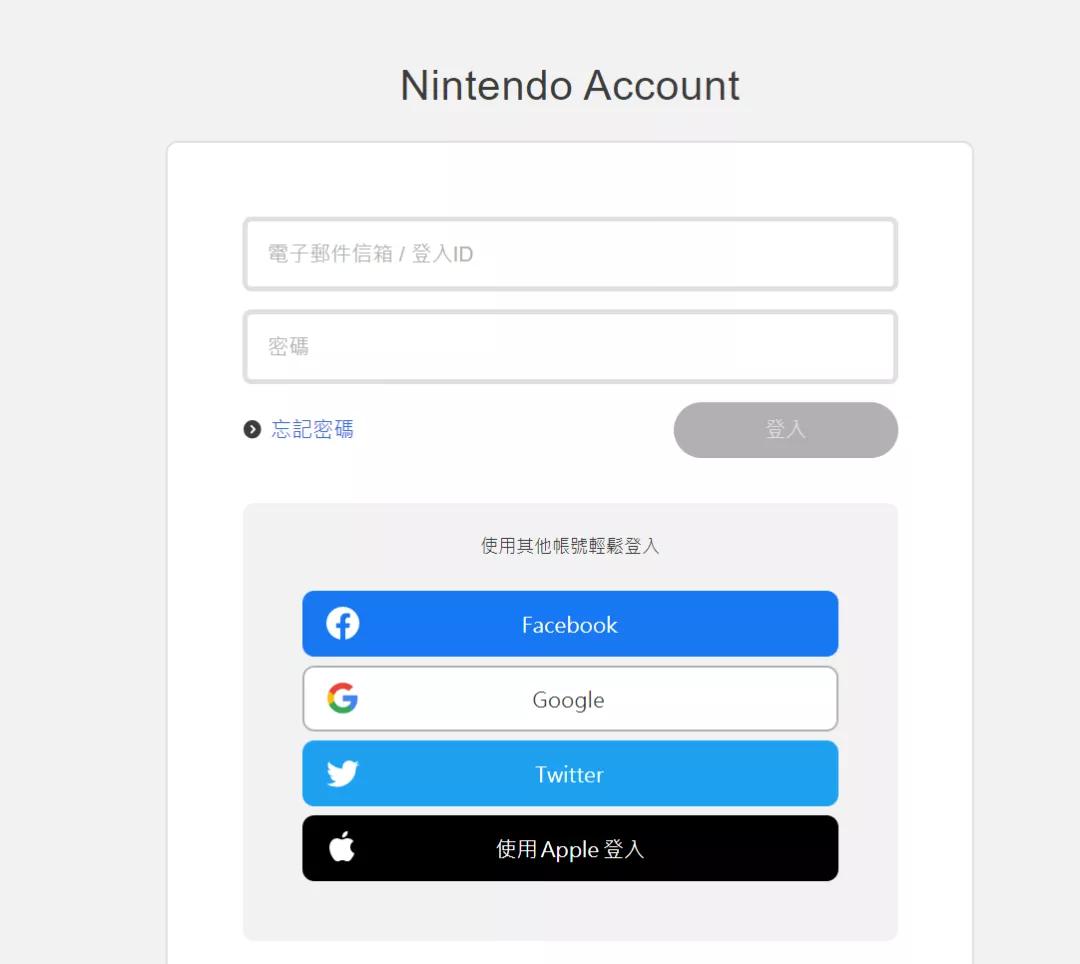Click the 使用 Apple 登入 button text
Screen dimensions: 1080x964
tap(570, 849)
